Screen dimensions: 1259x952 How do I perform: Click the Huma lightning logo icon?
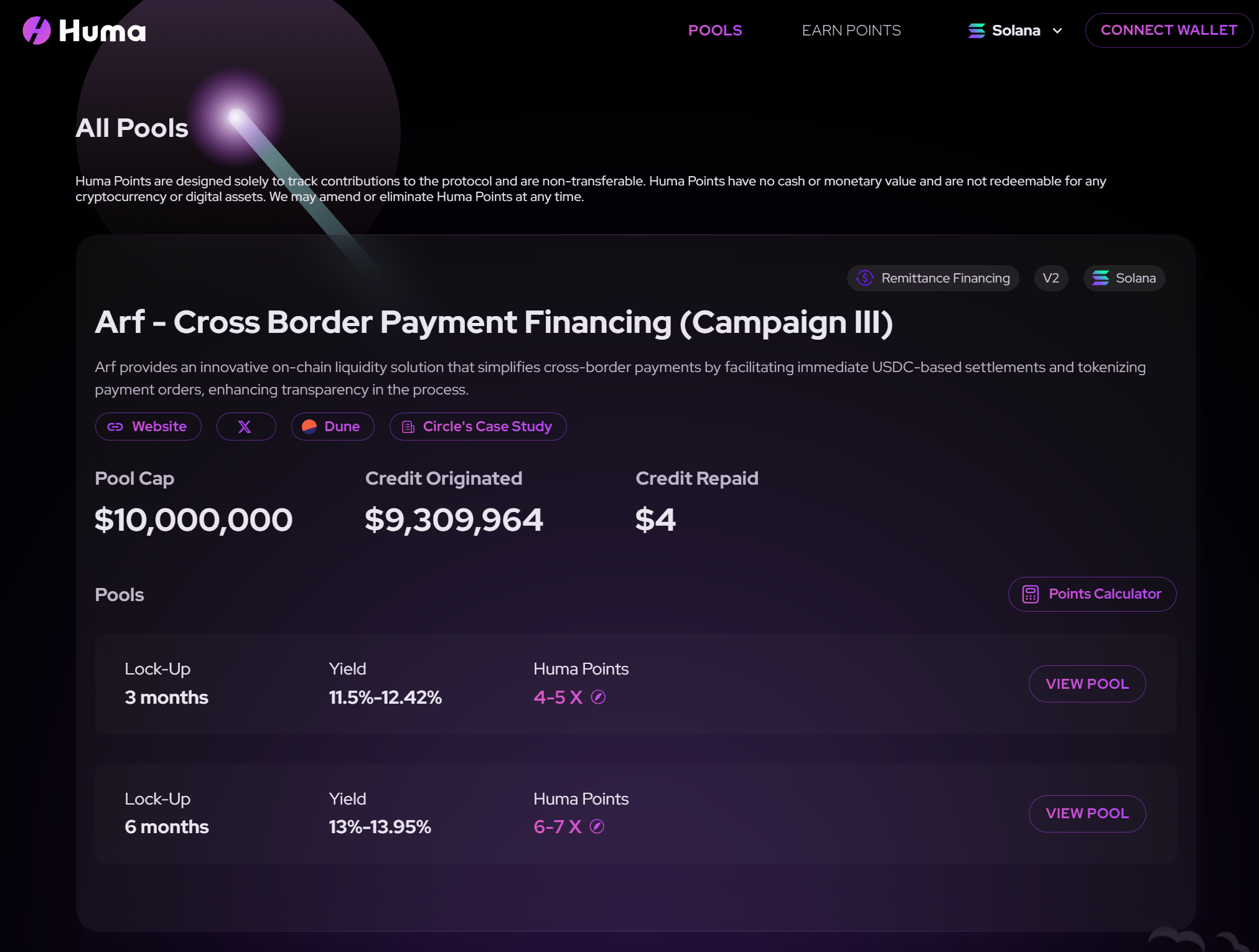coord(37,30)
